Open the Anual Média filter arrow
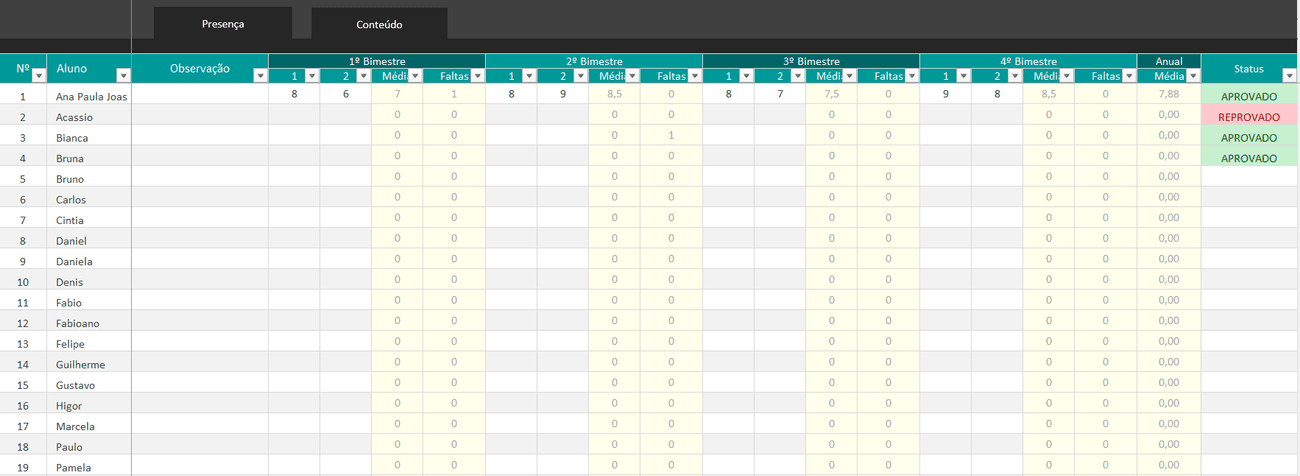The image size is (1300, 476). 1192,76
